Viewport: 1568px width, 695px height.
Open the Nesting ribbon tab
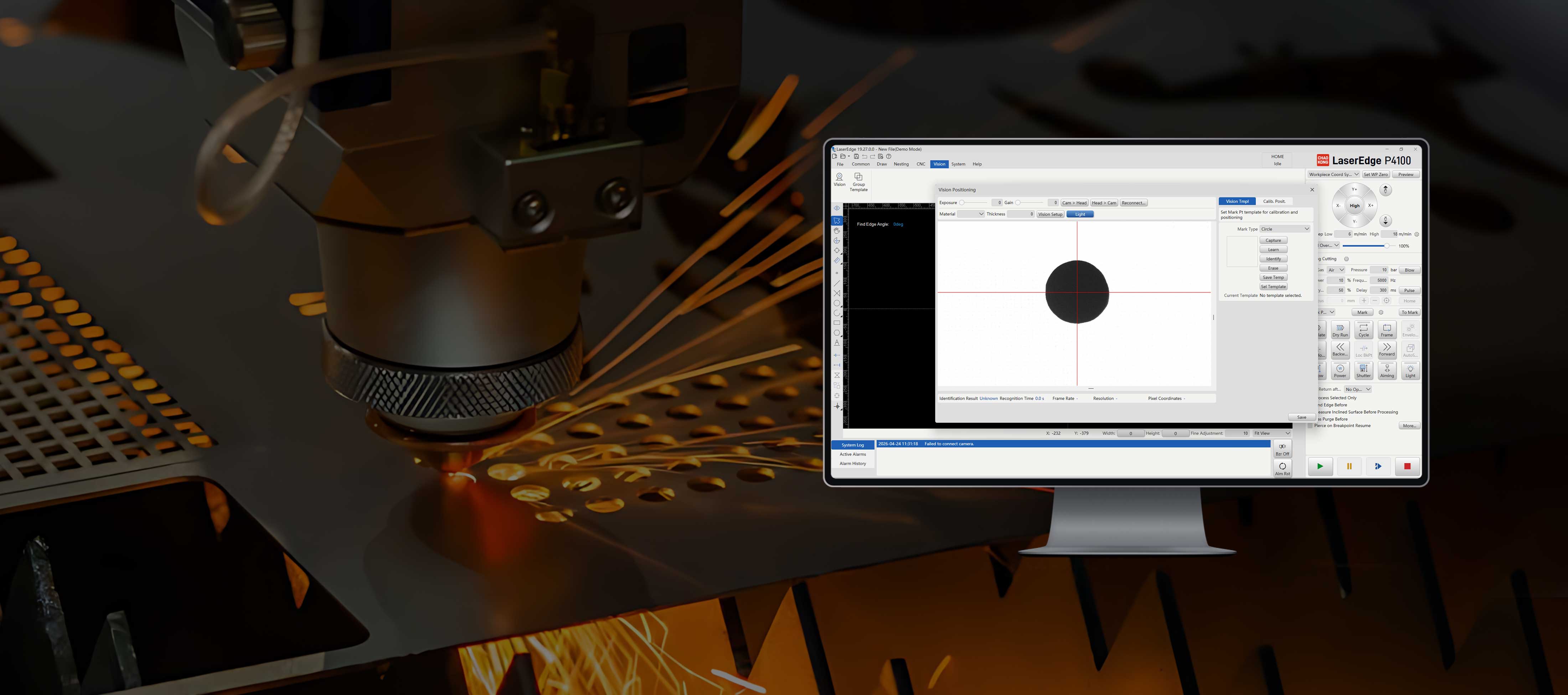[x=901, y=164]
